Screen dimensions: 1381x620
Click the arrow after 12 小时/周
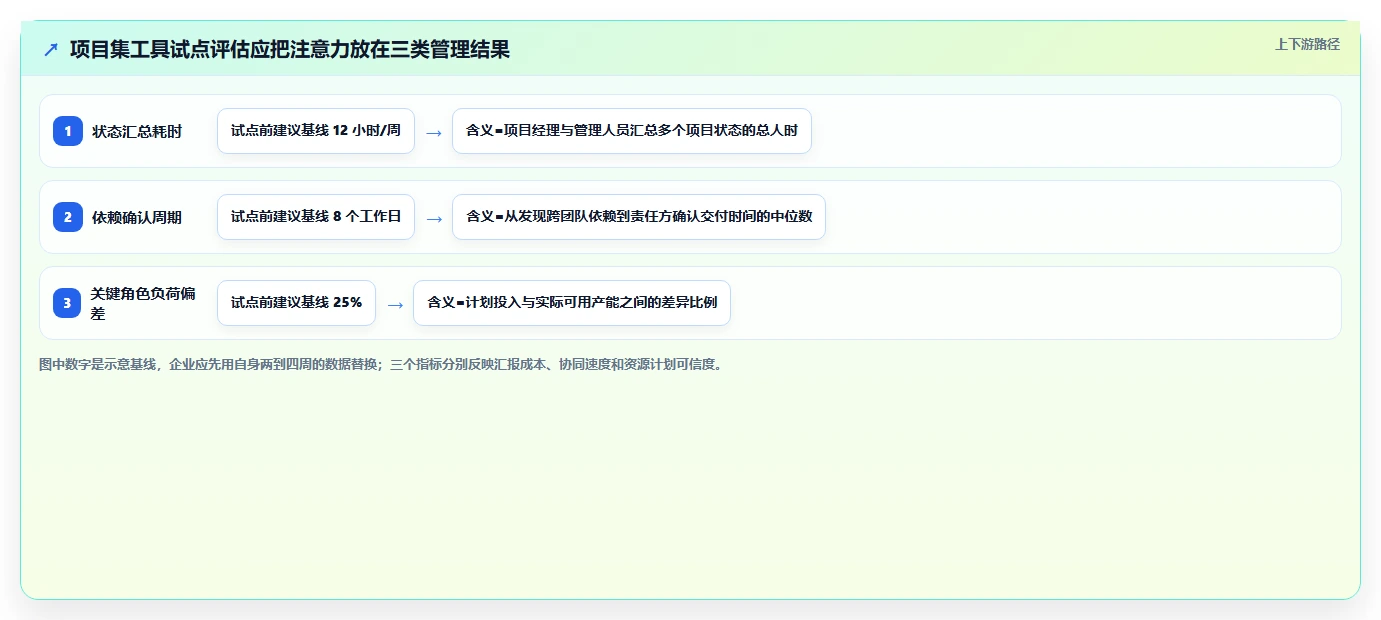tap(434, 132)
